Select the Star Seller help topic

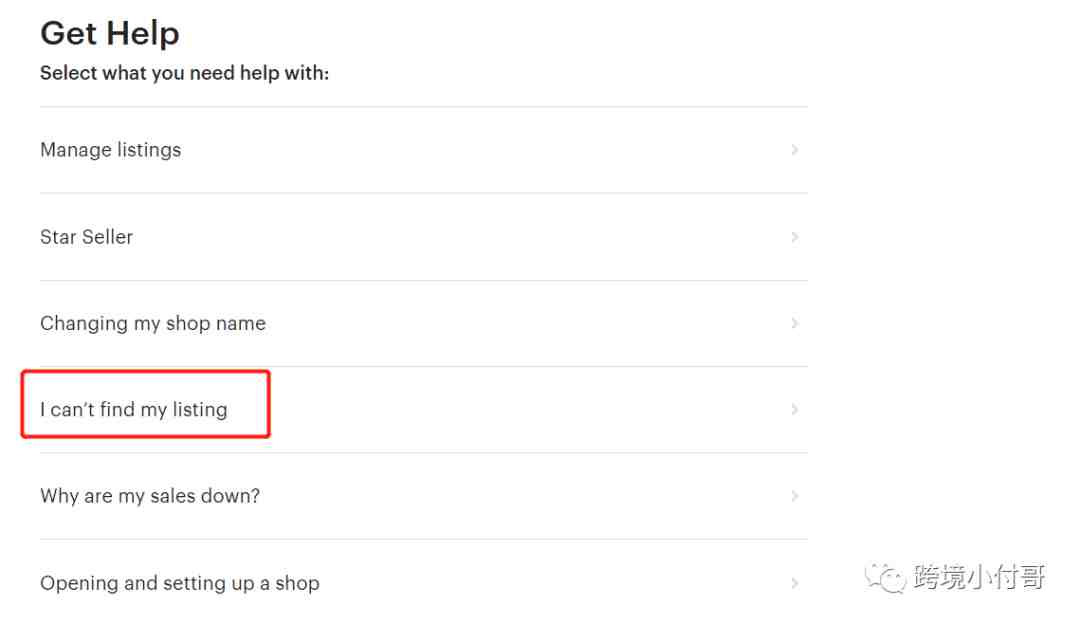click(x=424, y=237)
